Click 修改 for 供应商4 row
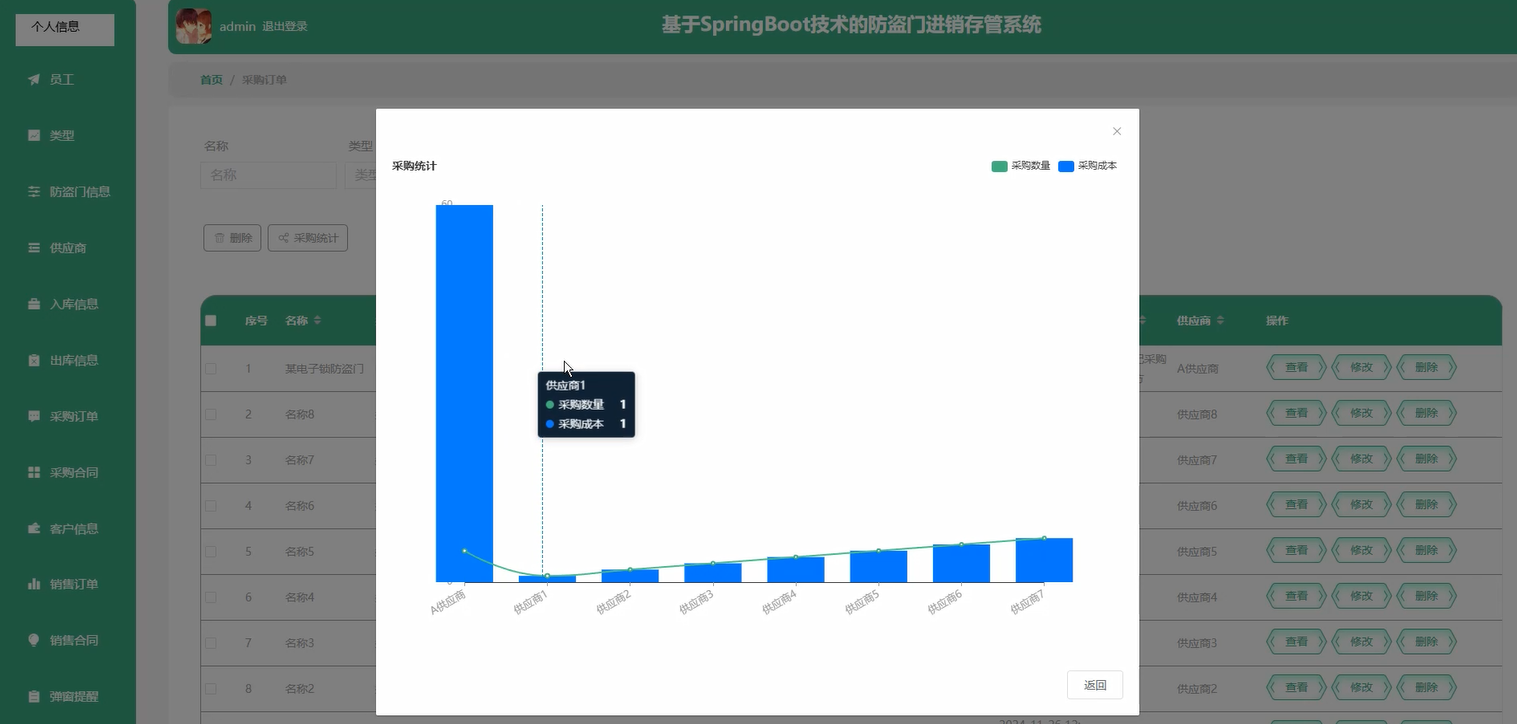The height and width of the screenshot is (724, 1517). (x=1361, y=596)
